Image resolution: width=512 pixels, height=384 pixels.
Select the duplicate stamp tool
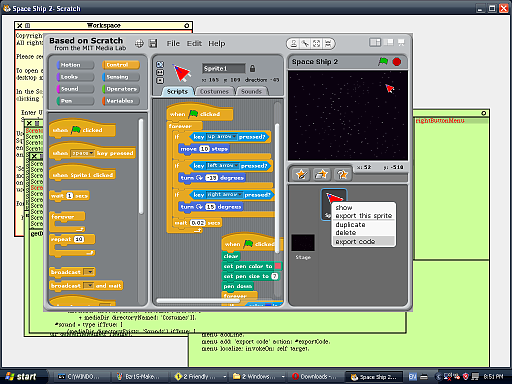click(294, 44)
